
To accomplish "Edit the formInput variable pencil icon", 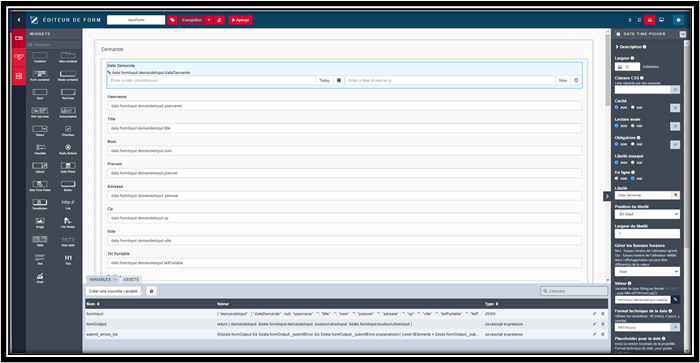I will tap(594, 314).
